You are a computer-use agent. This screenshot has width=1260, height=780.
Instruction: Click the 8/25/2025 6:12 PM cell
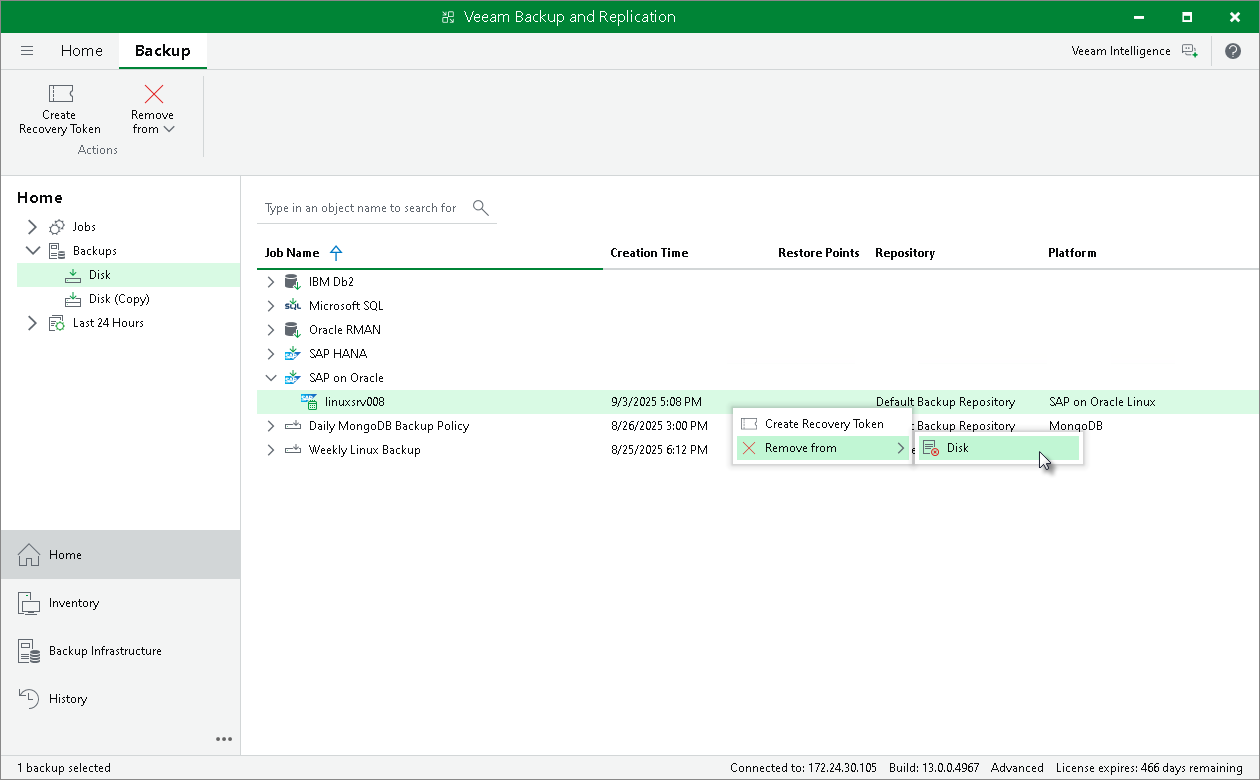[x=659, y=450]
